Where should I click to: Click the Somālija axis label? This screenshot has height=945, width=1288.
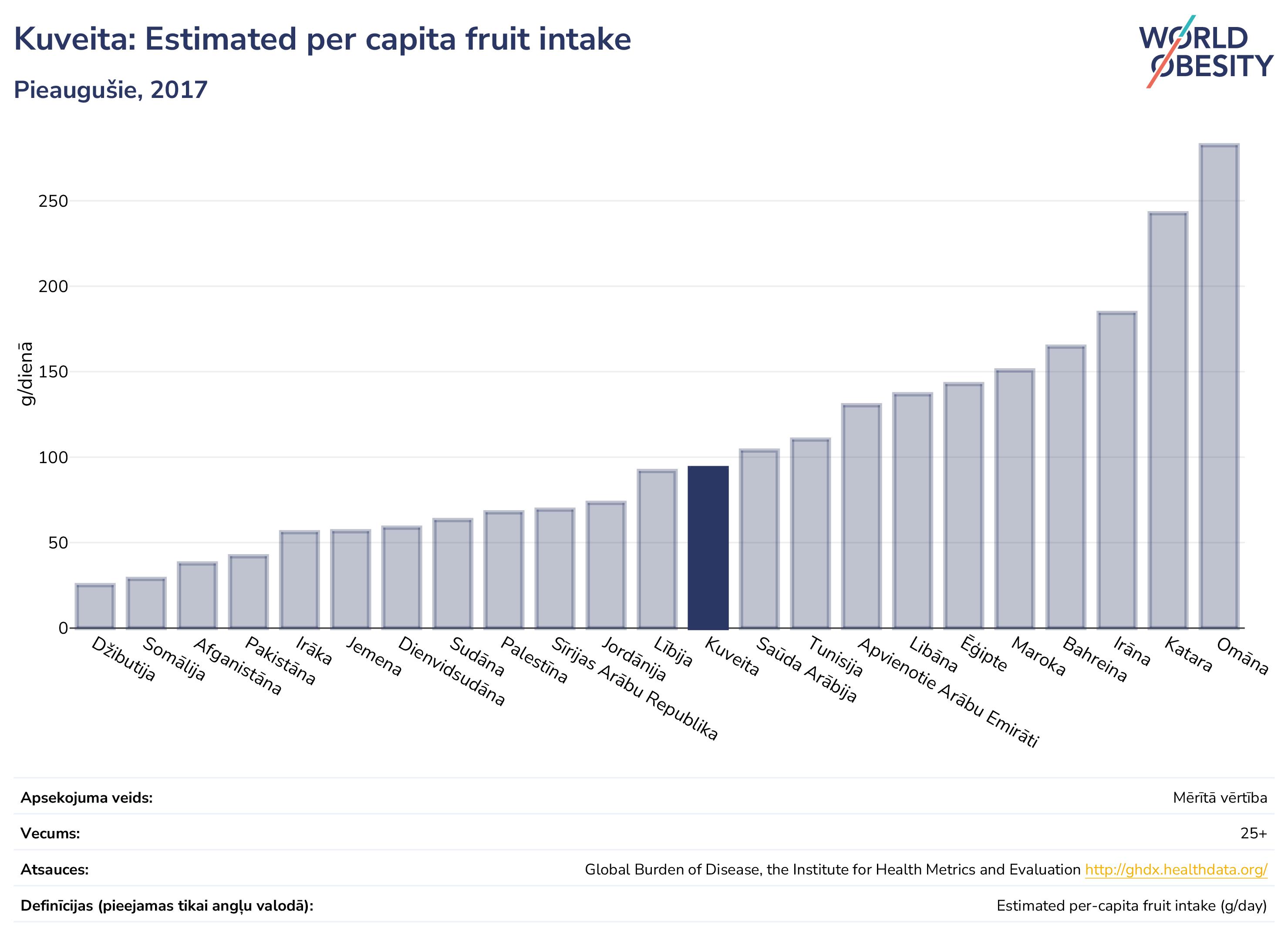click(x=173, y=659)
